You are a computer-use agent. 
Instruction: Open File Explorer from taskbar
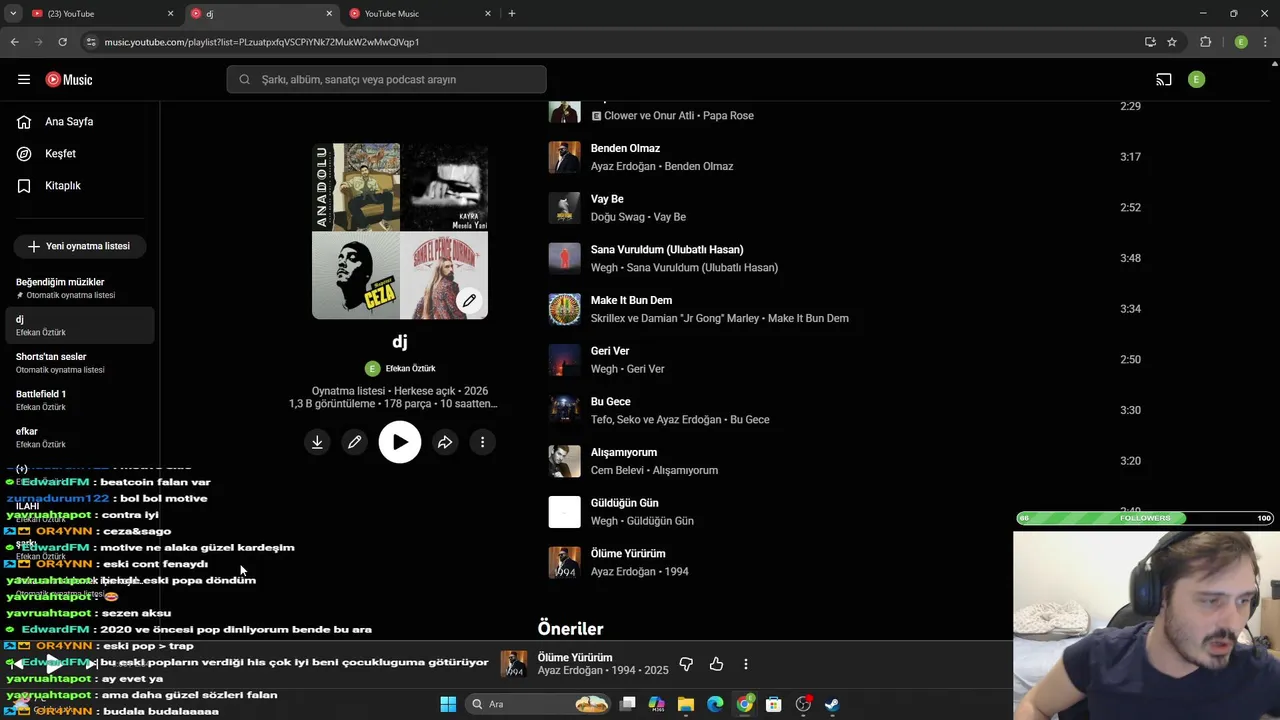(x=686, y=704)
